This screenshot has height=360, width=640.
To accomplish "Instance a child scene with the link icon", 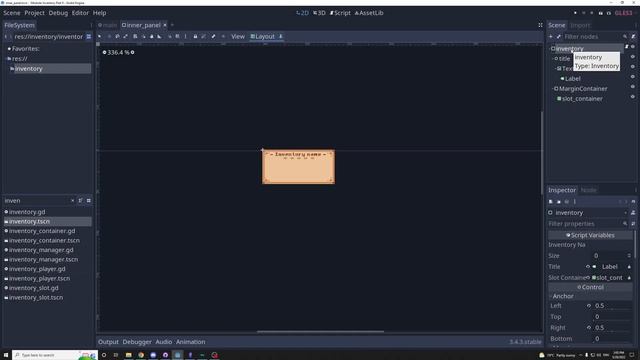I will pos(558,37).
